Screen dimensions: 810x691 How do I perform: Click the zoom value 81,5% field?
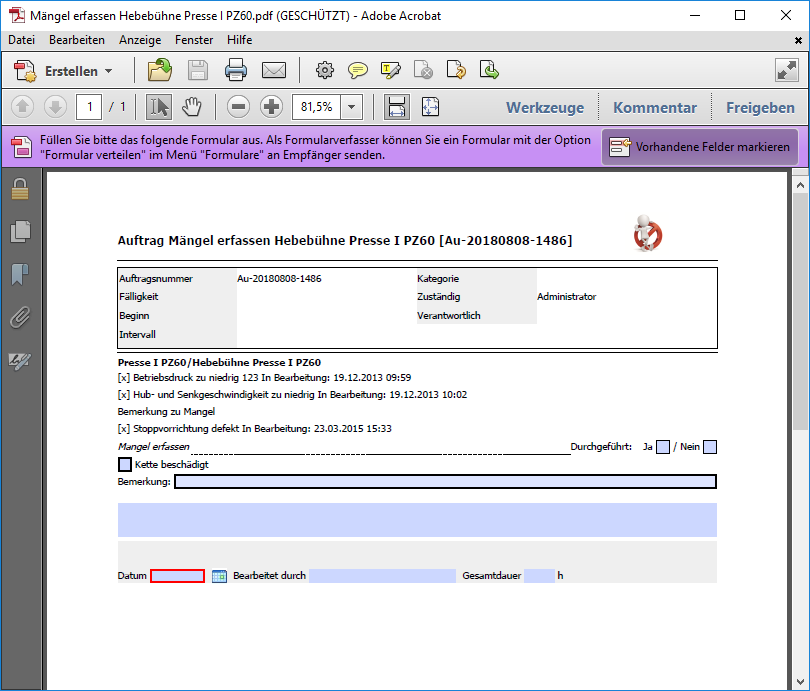317,107
